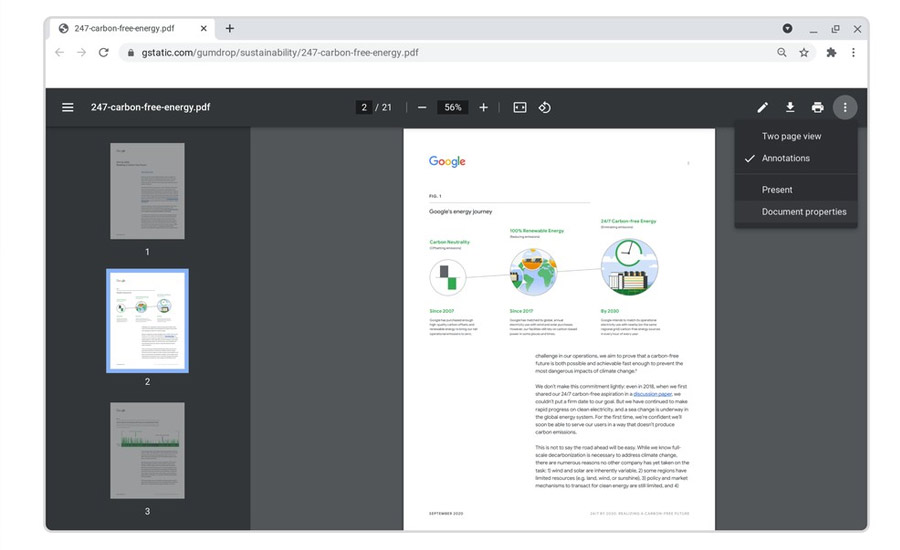Click the 'FIG. 1' caption
Viewport: 900px width, 550px height.
click(x=435, y=196)
